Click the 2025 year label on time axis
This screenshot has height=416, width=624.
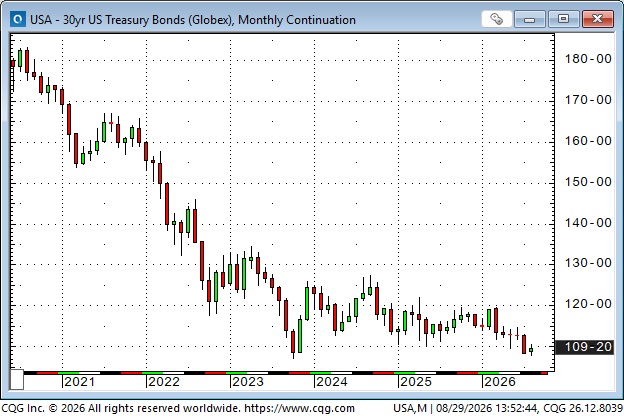point(415,382)
